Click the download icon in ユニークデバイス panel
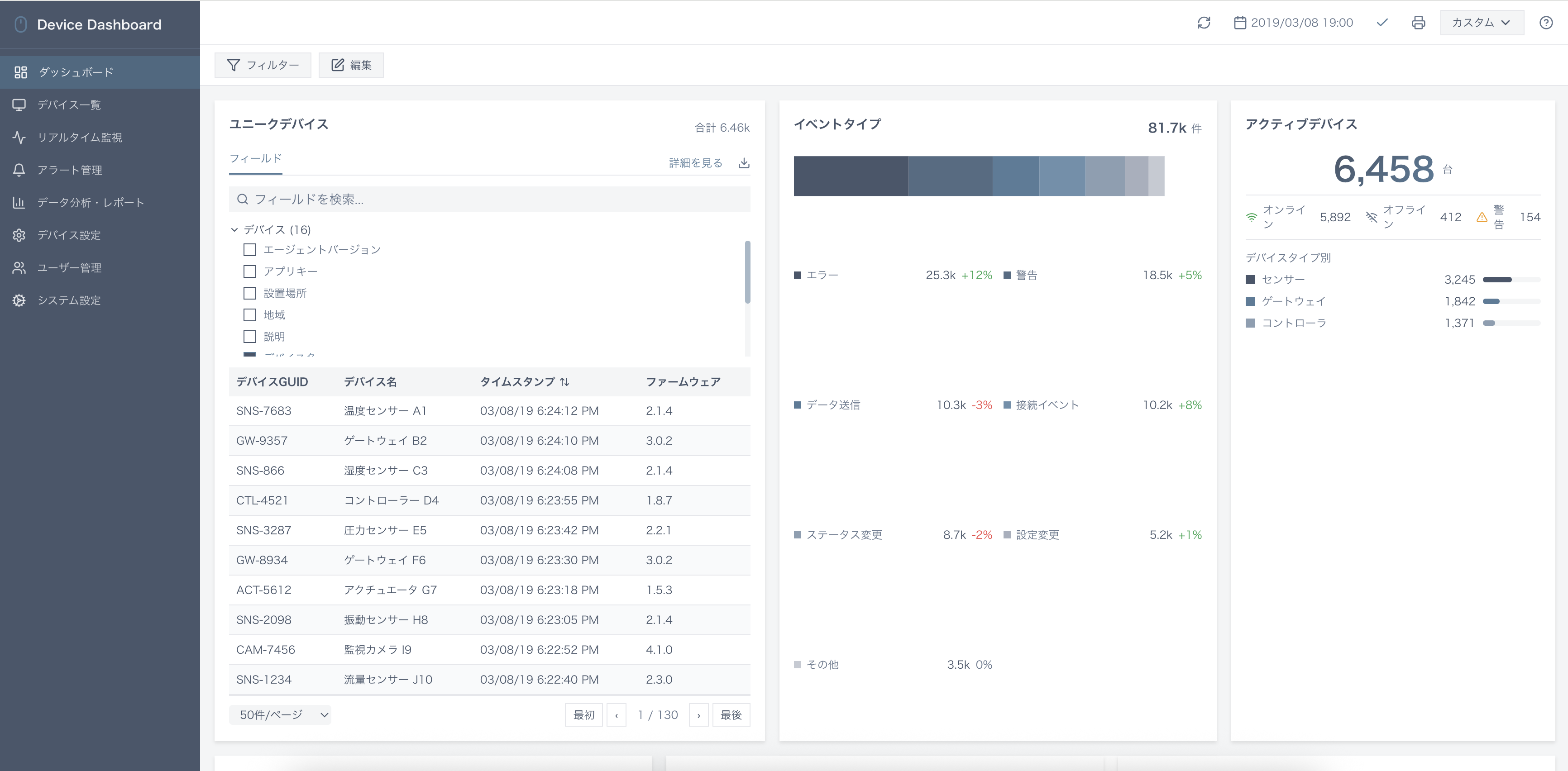Viewport: 1568px width, 771px height. point(743,162)
